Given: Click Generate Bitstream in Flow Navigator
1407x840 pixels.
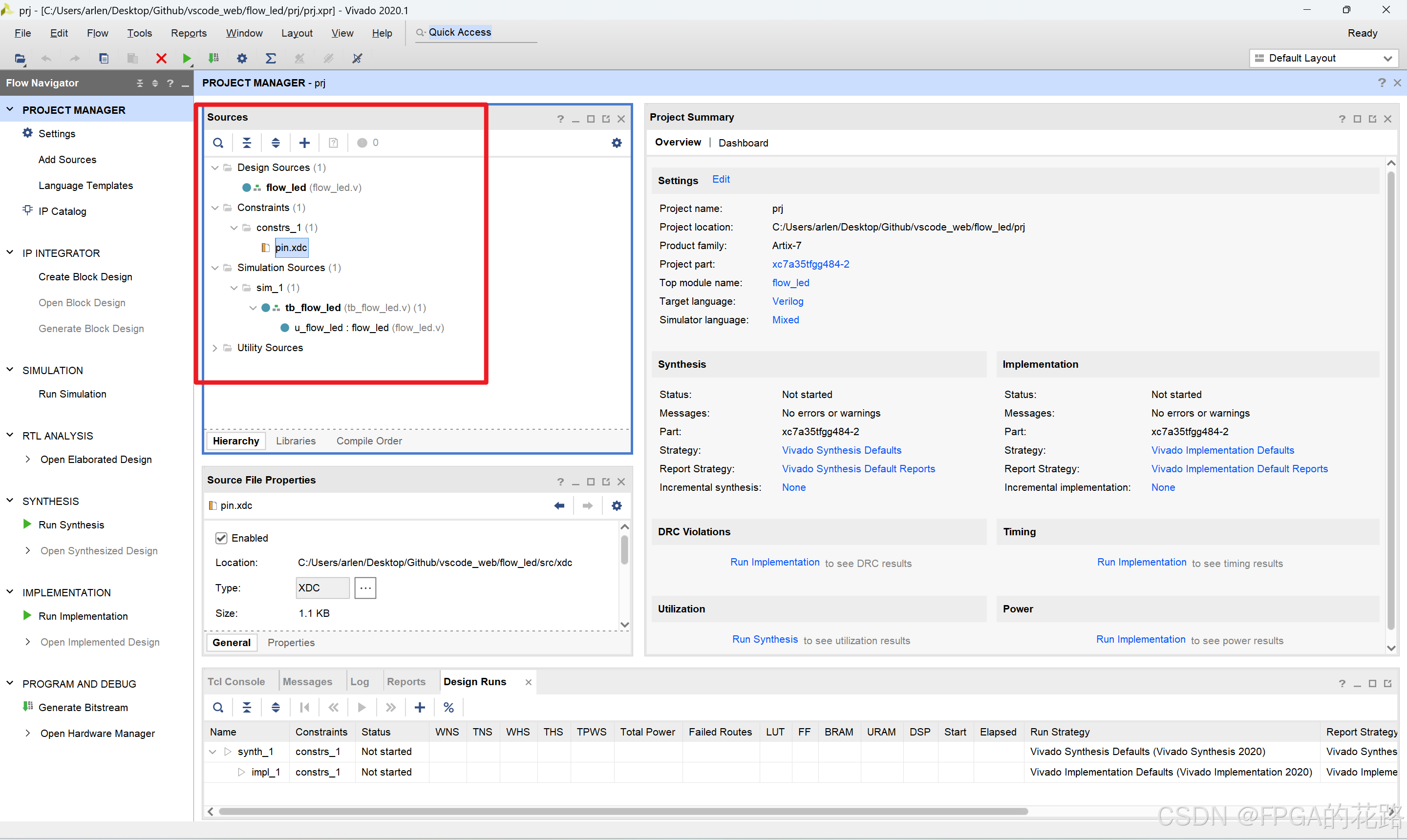Looking at the screenshot, I should click(x=83, y=708).
